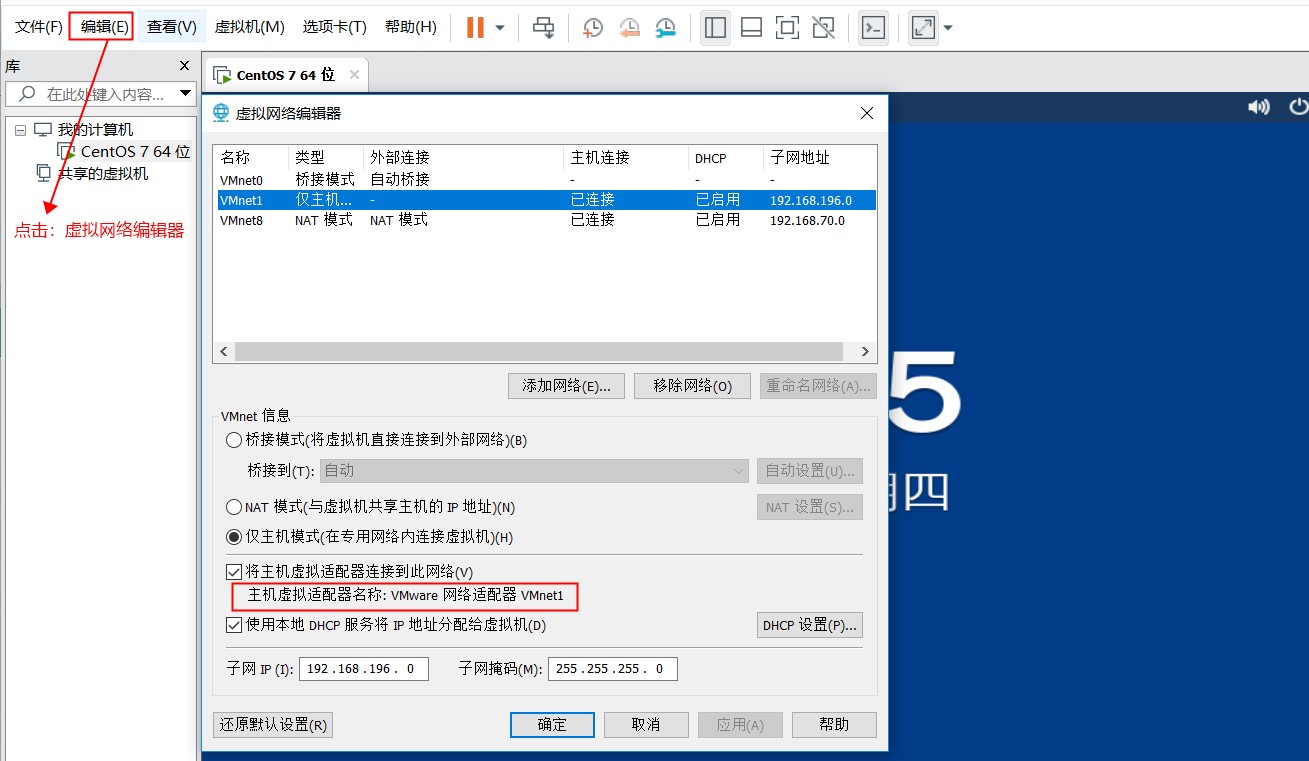Image resolution: width=1309 pixels, height=761 pixels.
Task: Click the network list scrollbar right arrow
Action: click(866, 352)
